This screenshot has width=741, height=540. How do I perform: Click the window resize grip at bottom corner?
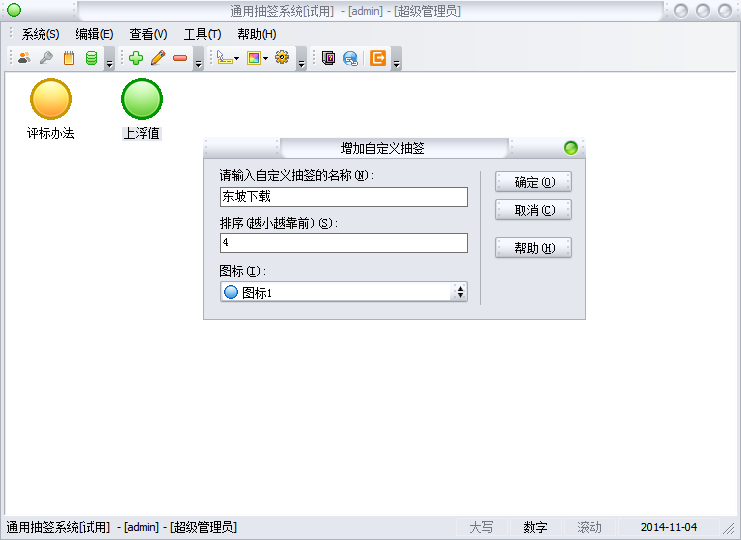(731, 530)
